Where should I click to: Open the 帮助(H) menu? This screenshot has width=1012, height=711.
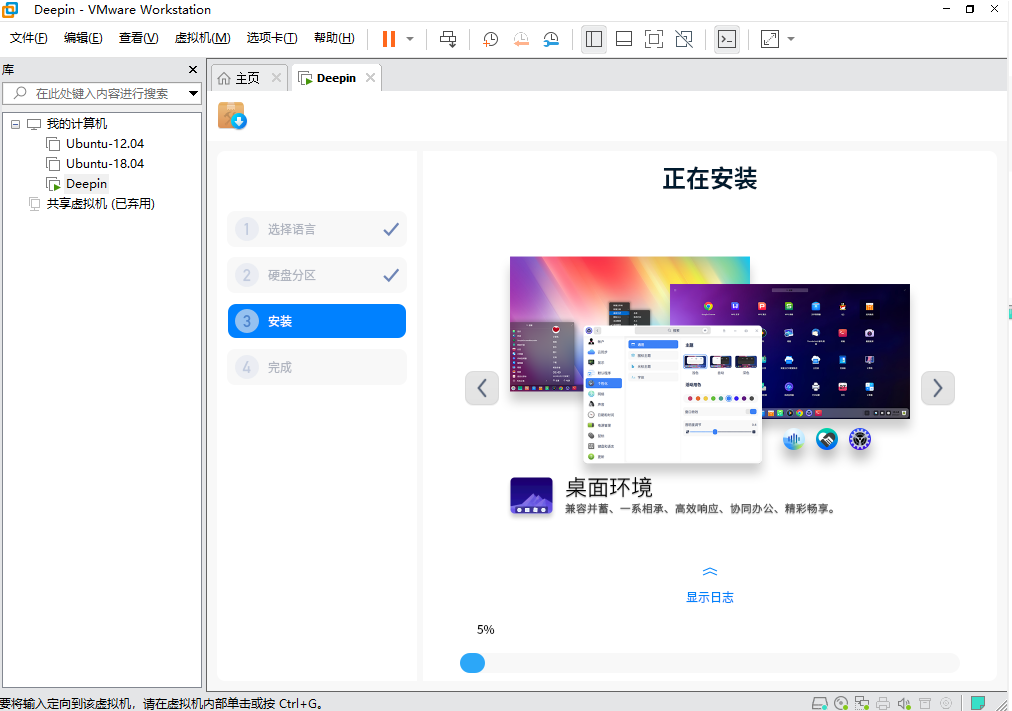pos(334,38)
